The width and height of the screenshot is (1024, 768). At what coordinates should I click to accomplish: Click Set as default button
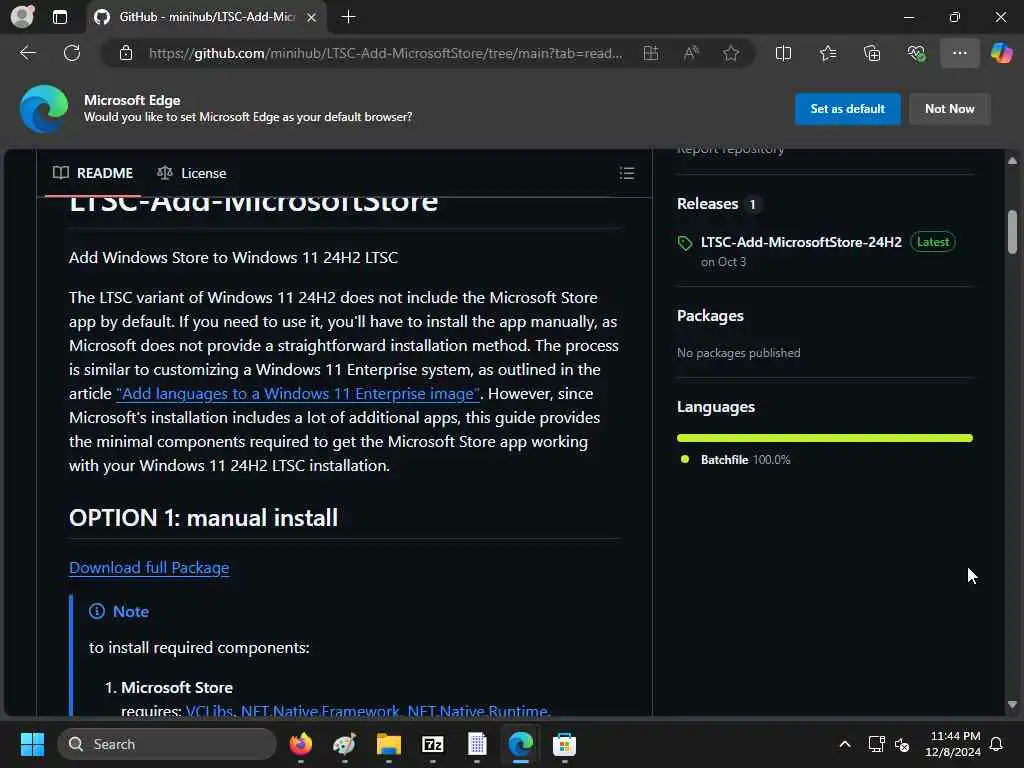[847, 109]
